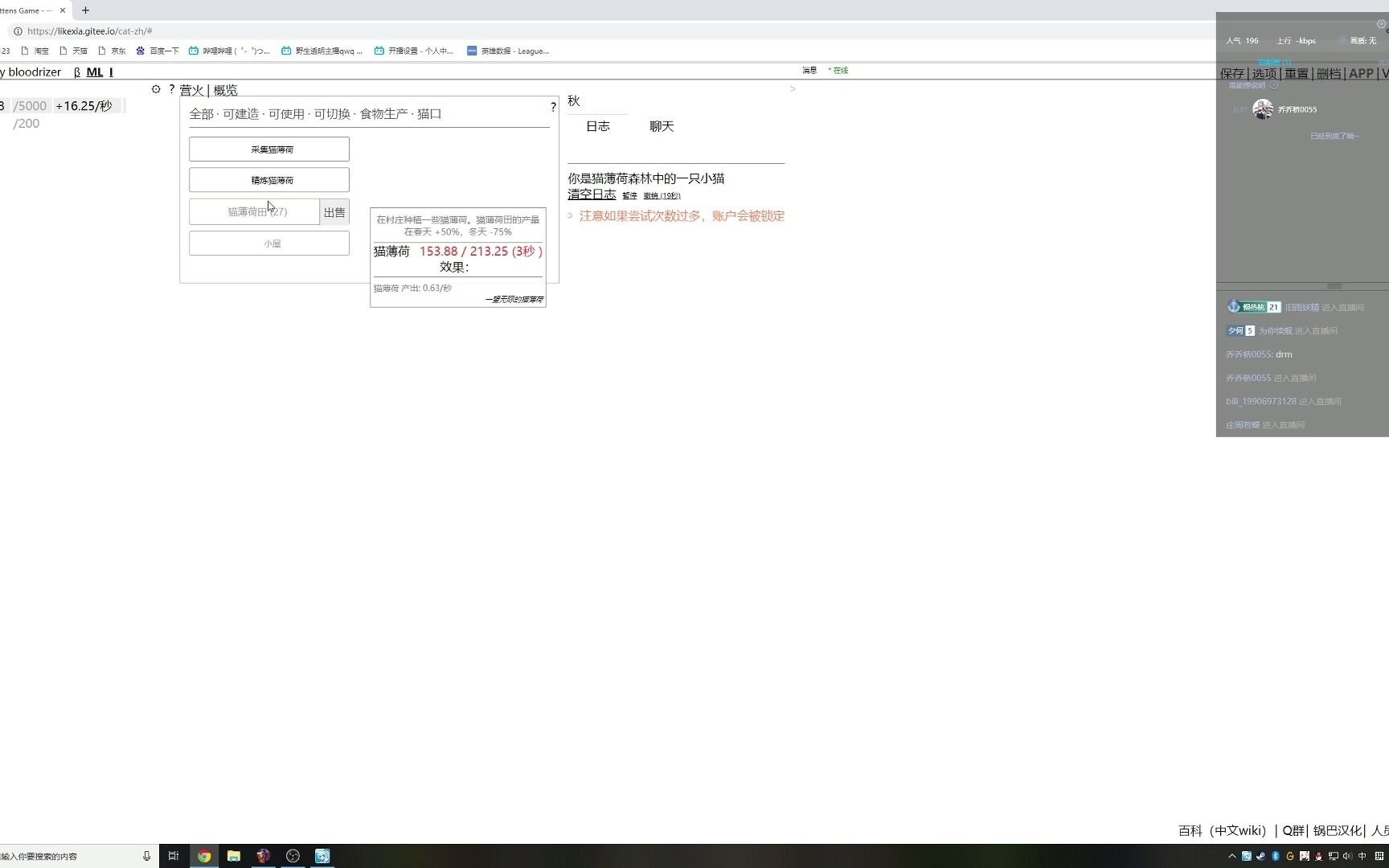Screen dimensions: 1389x868
Task: Filter buildings by 可建造
Action: click(x=240, y=114)
